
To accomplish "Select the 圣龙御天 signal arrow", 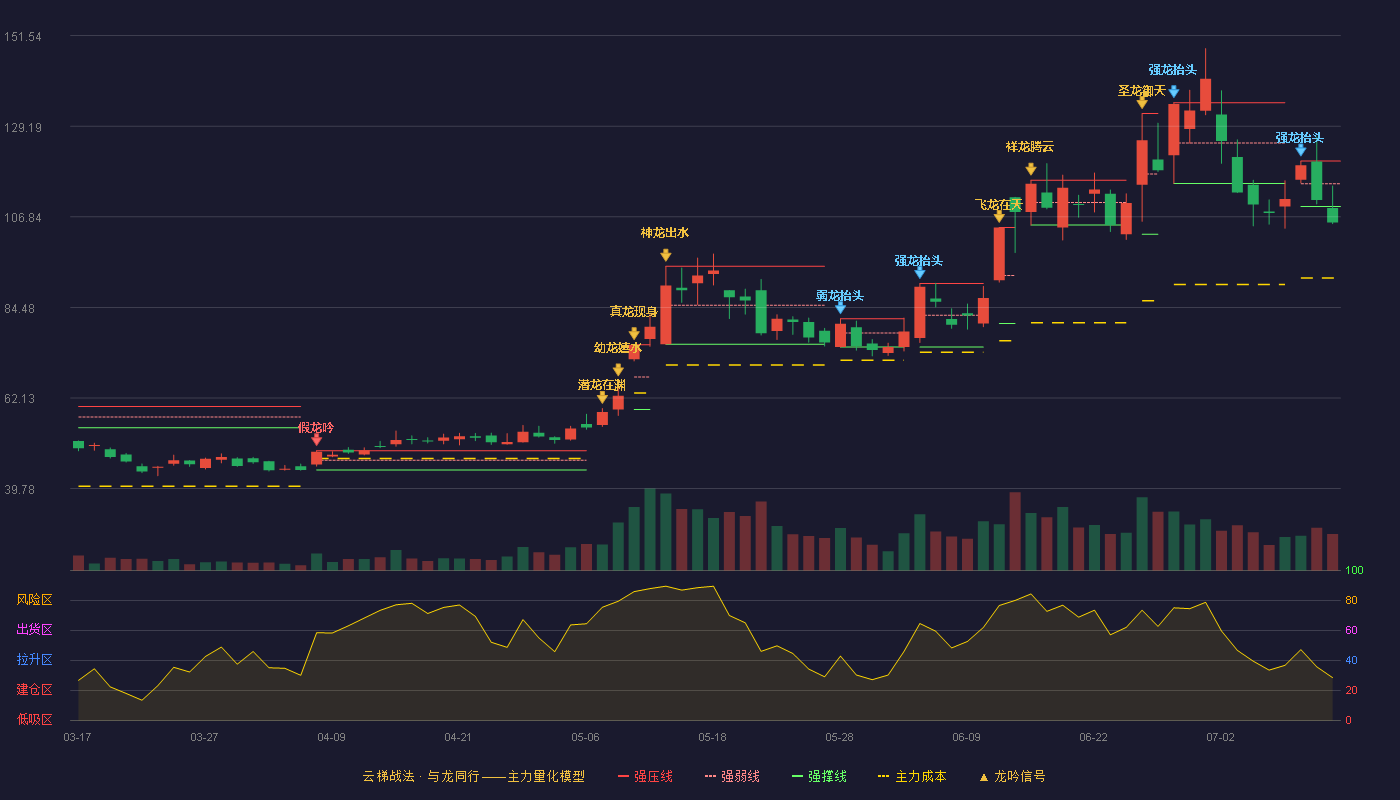I will tap(1142, 102).
